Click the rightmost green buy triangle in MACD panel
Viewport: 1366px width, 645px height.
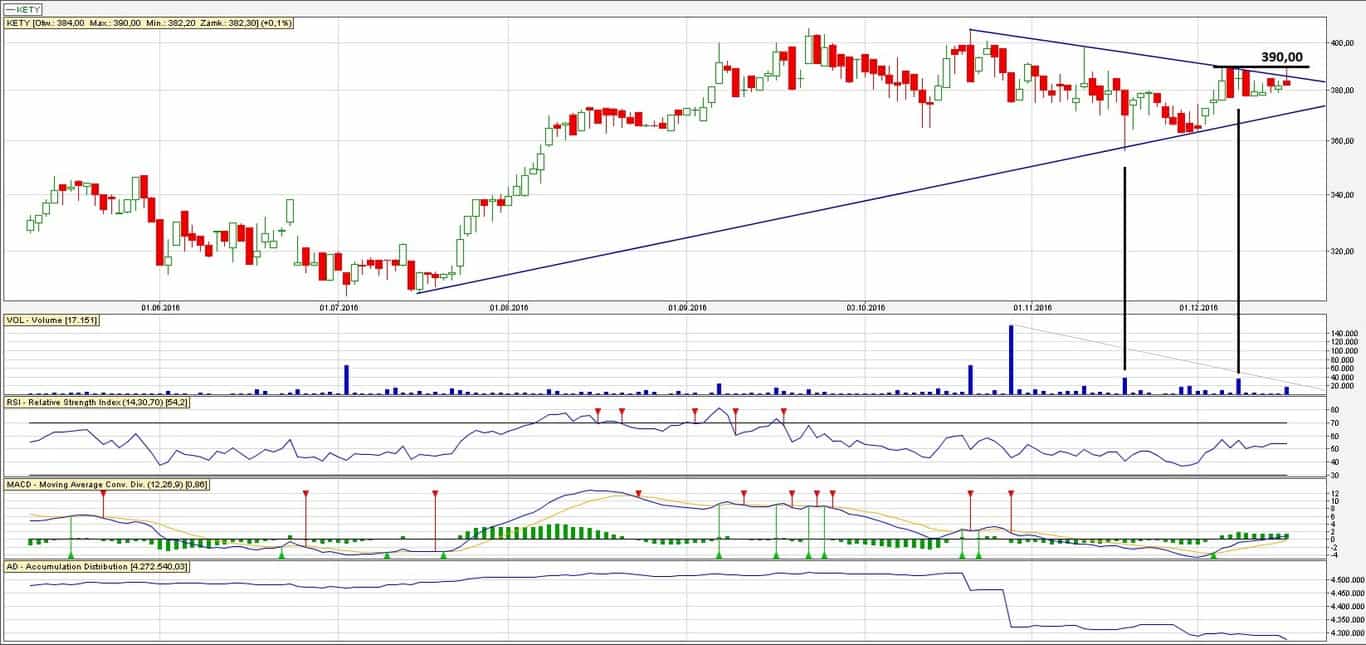(x=1213, y=554)
